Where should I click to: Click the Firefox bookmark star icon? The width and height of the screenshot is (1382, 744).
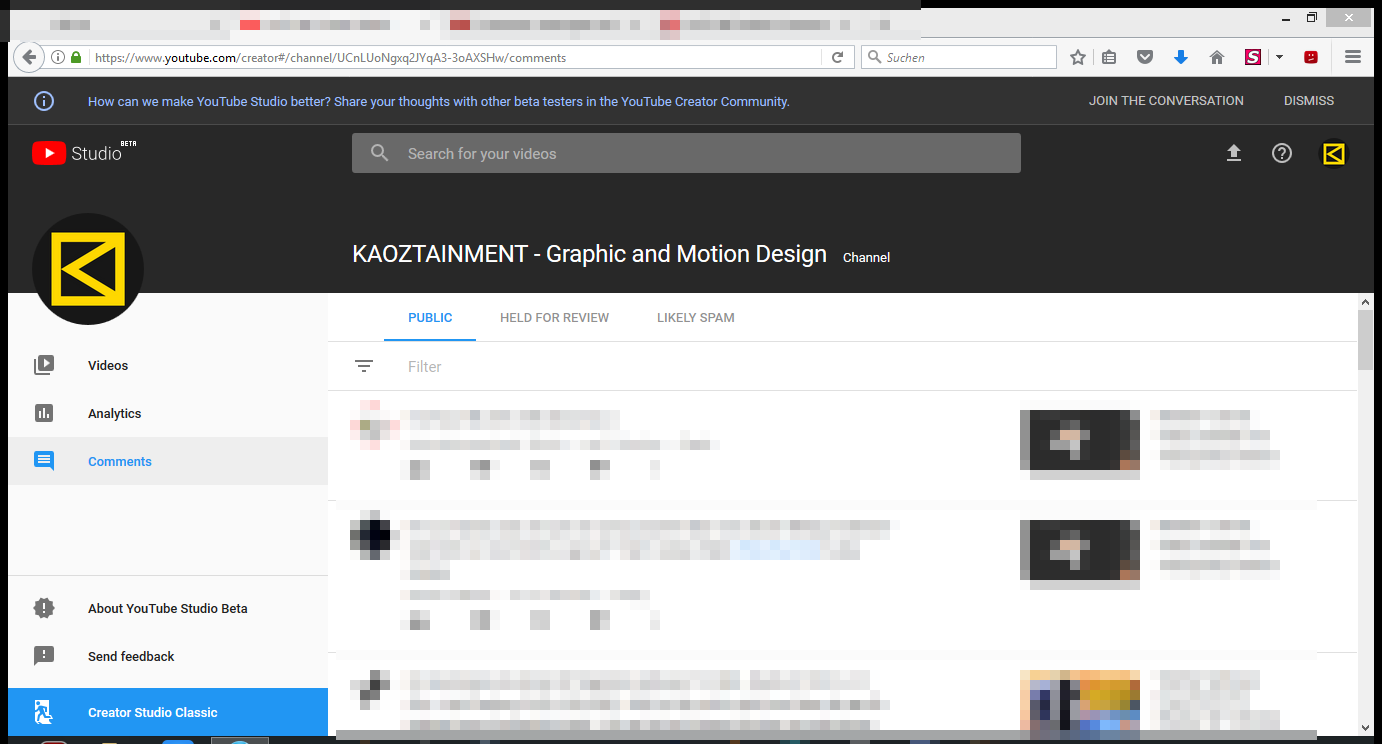point(1078,58)
